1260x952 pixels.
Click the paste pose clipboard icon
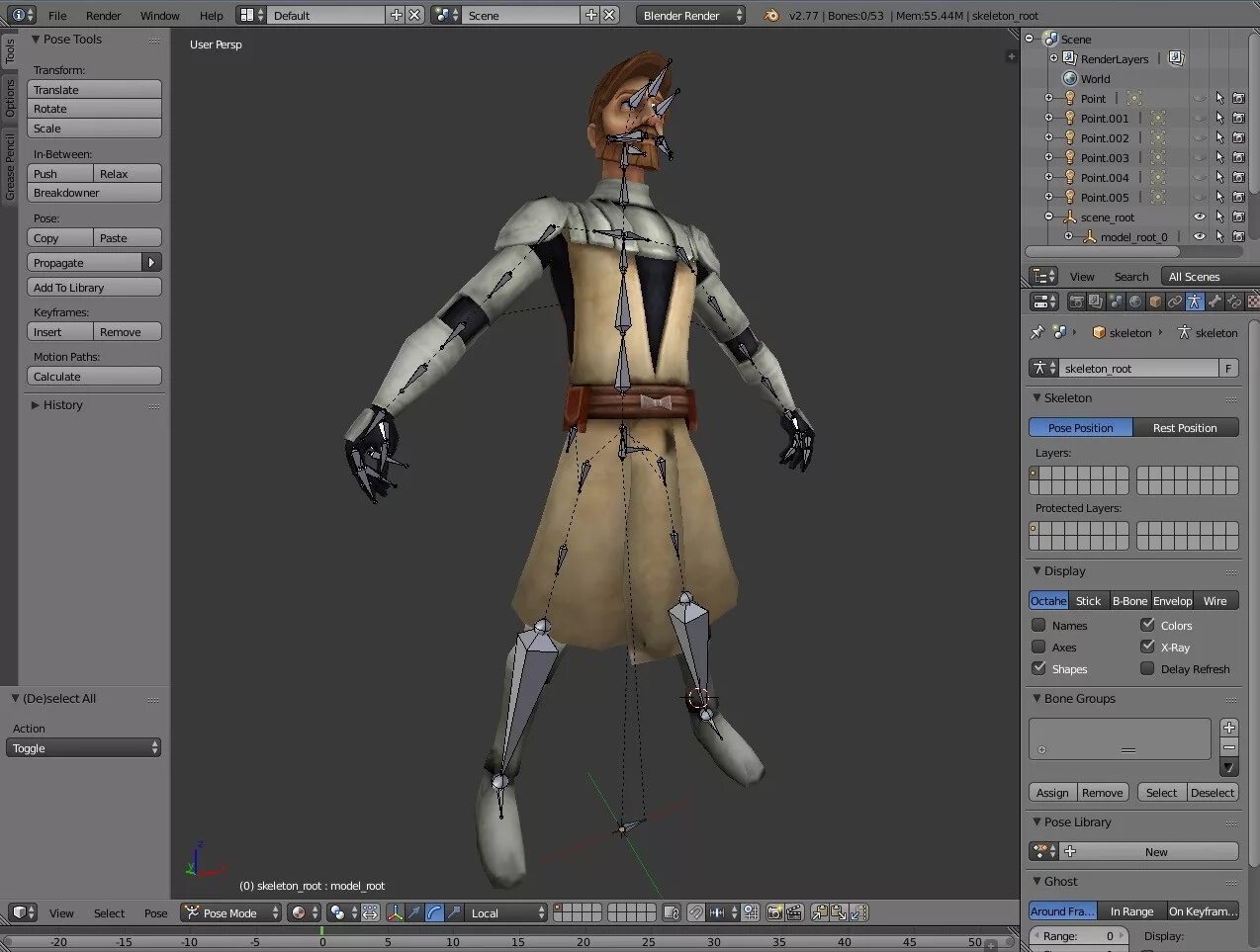839,912
